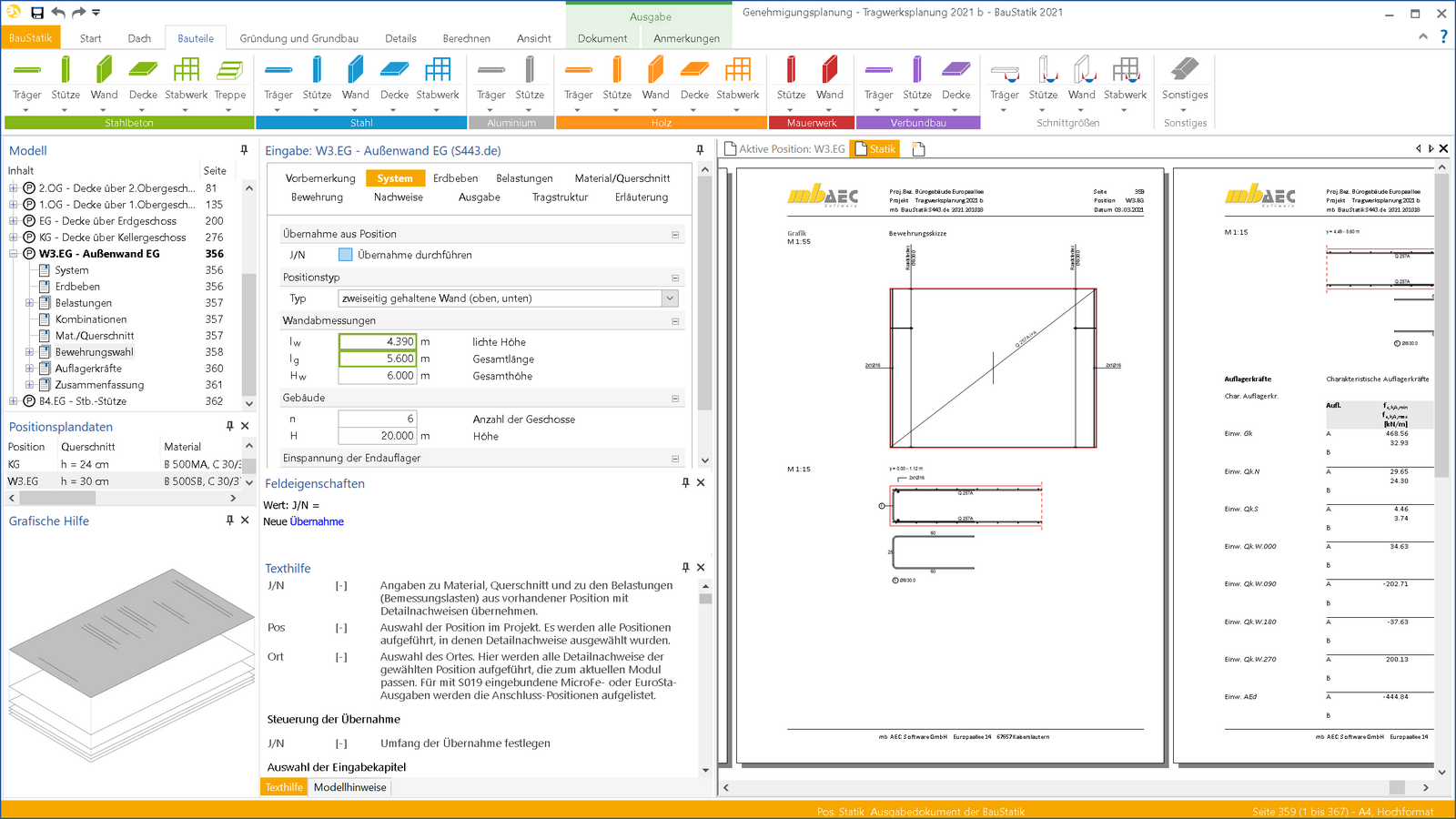Select the Holz Decke icon

694,71
